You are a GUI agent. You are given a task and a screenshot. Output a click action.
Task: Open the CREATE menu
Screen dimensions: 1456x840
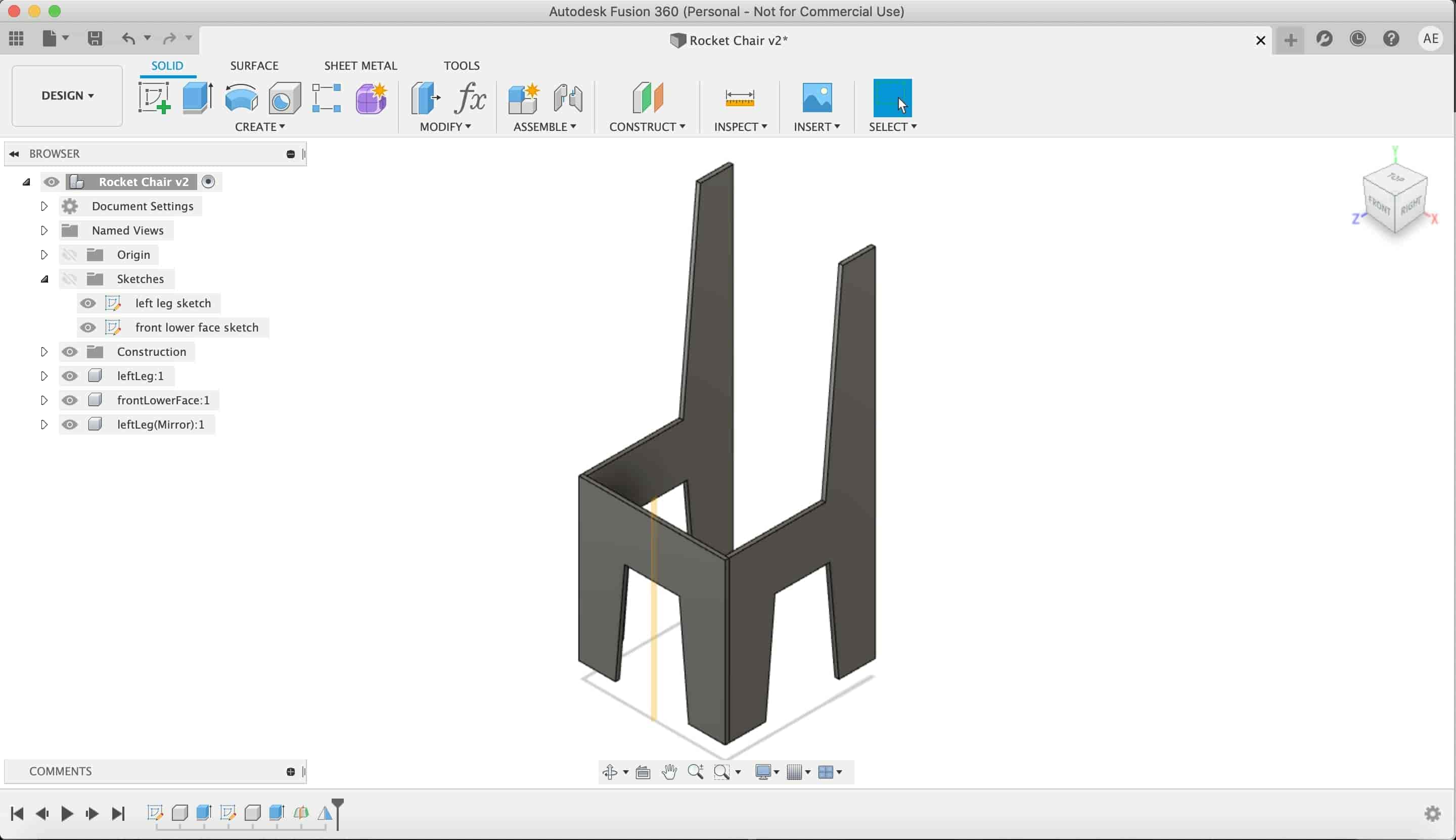point(260,127)
